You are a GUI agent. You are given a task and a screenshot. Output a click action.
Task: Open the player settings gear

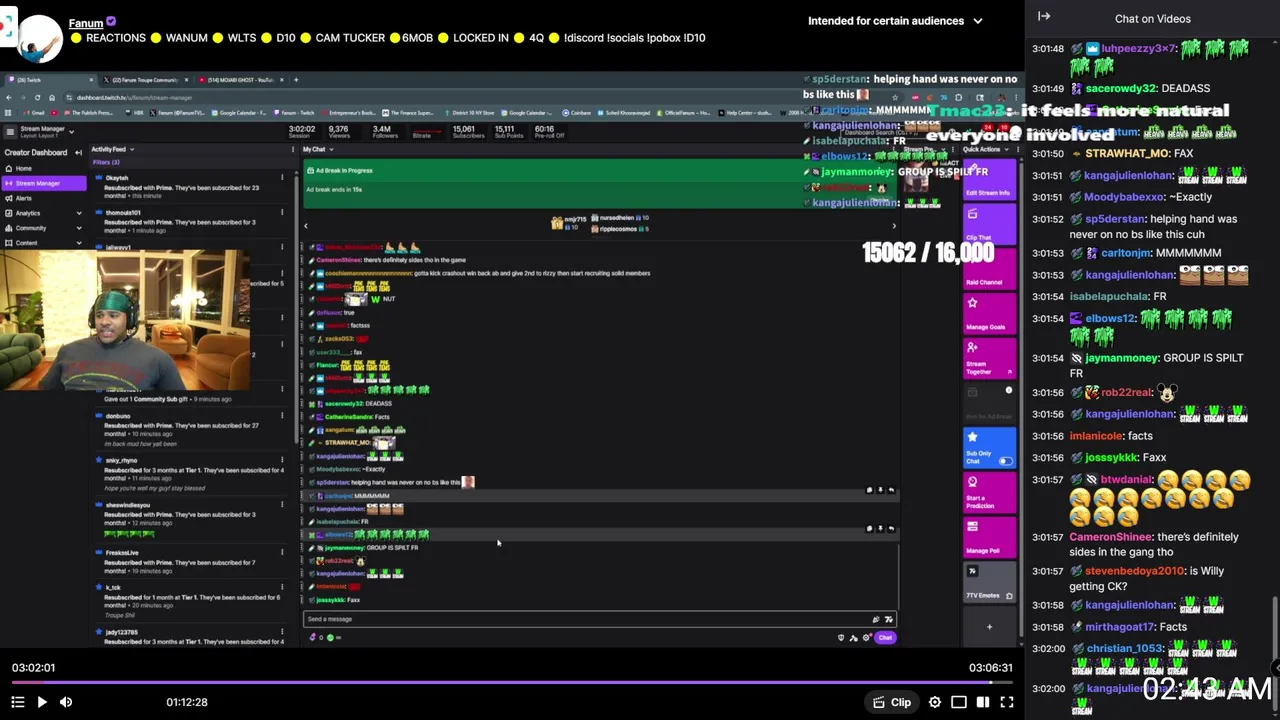click(935, 702)
